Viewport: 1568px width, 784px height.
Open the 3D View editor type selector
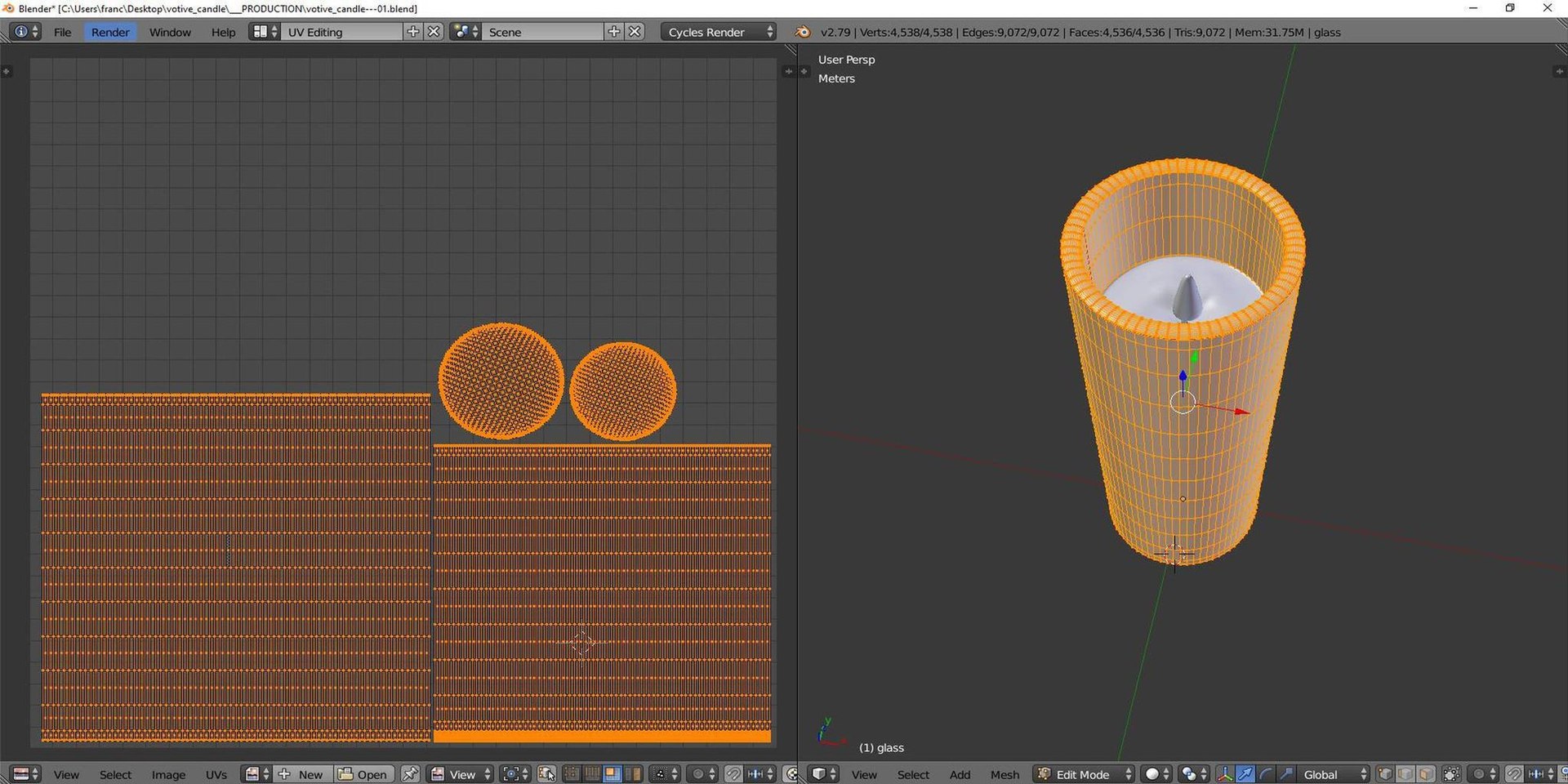click(x=824, y=774)
